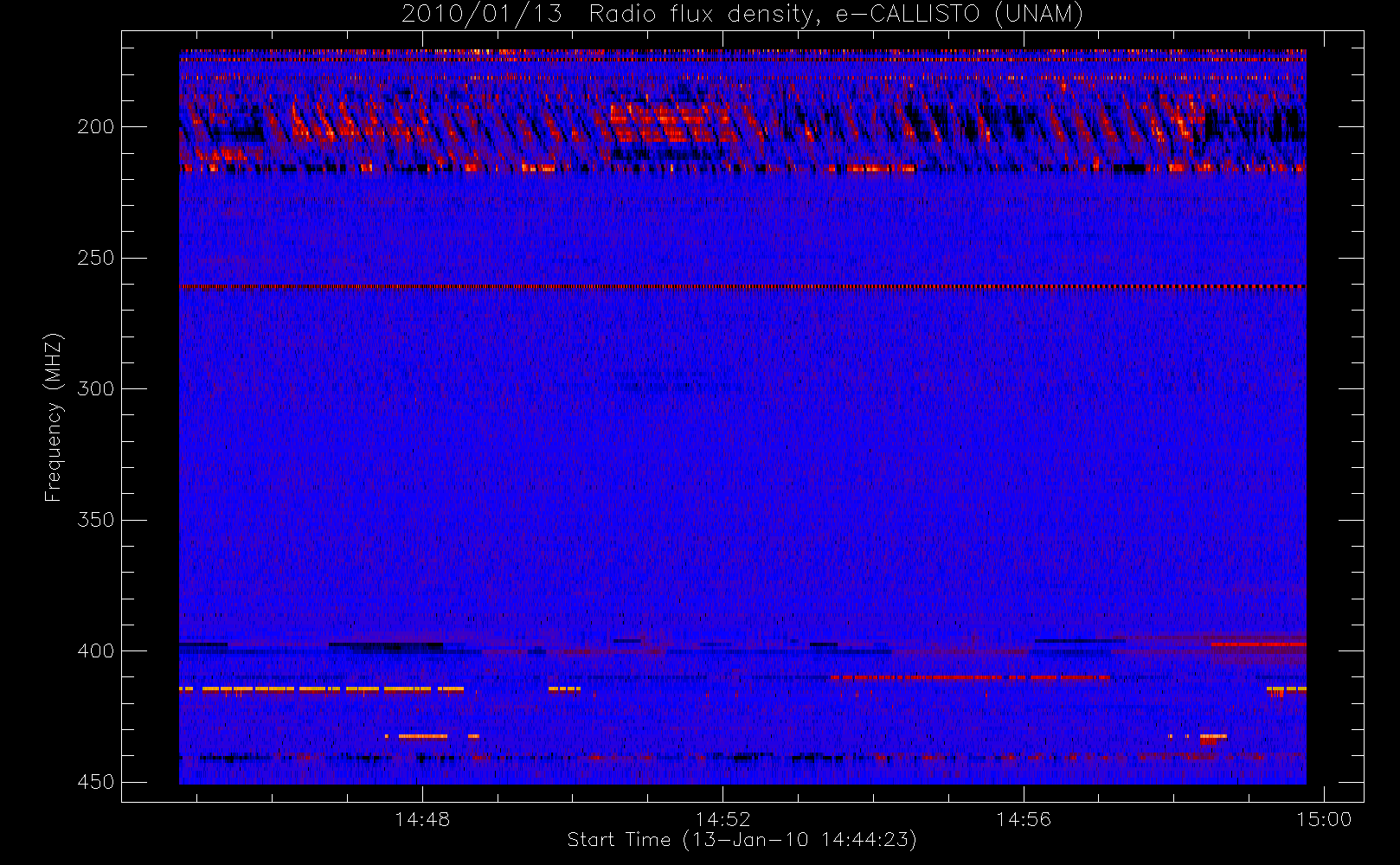
Task: Click the "Start Time (13-Jan-10 14:44:23)" label
Action: (742, 840)
